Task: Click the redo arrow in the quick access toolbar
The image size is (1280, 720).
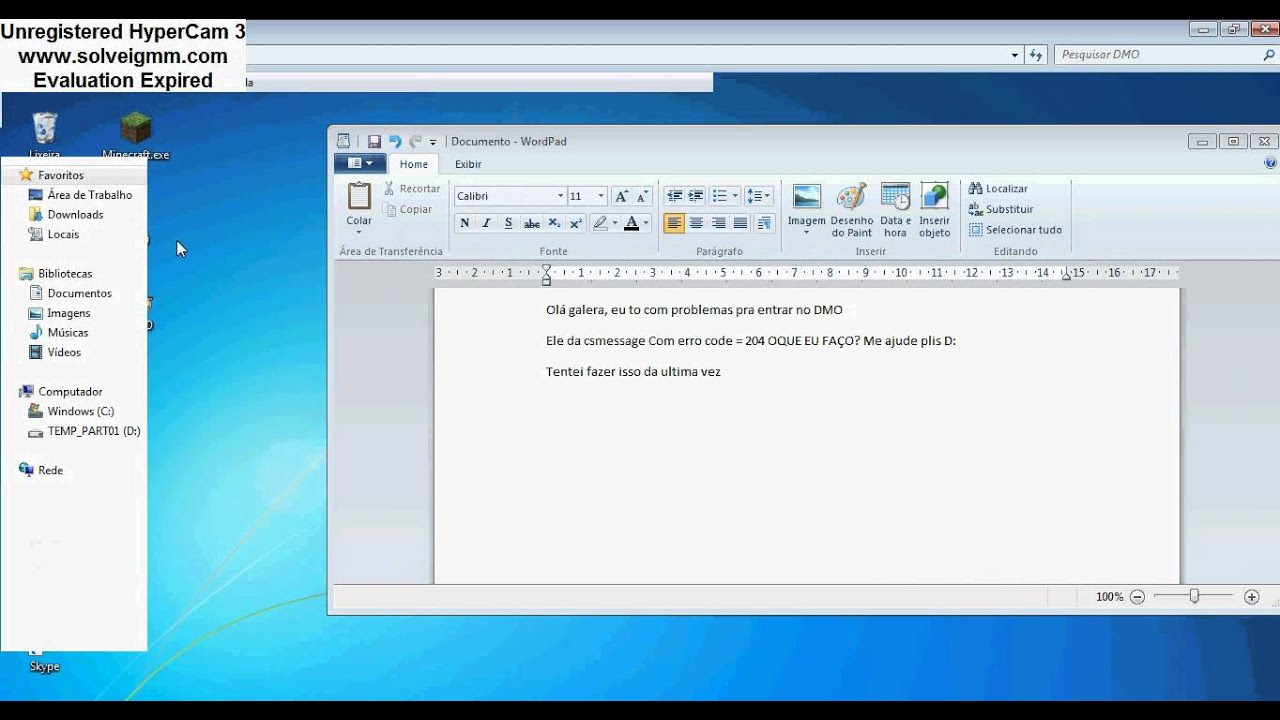Action: click(415, 141)
